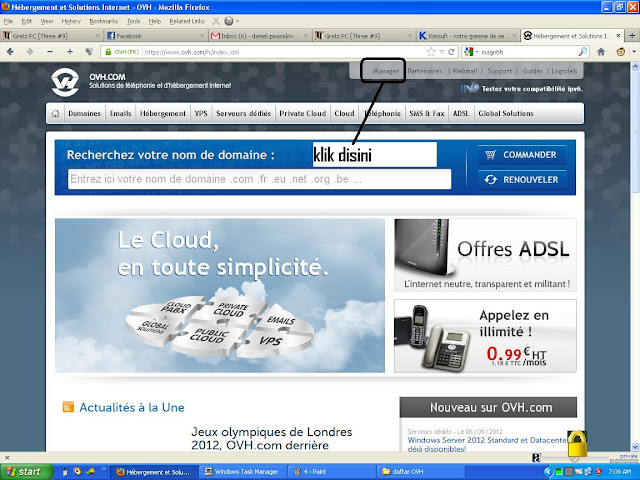Open the SMS & Fax navigation item
Image resolution: width=640 pixels, height=480 pixels.
click(x=427, y=113)
